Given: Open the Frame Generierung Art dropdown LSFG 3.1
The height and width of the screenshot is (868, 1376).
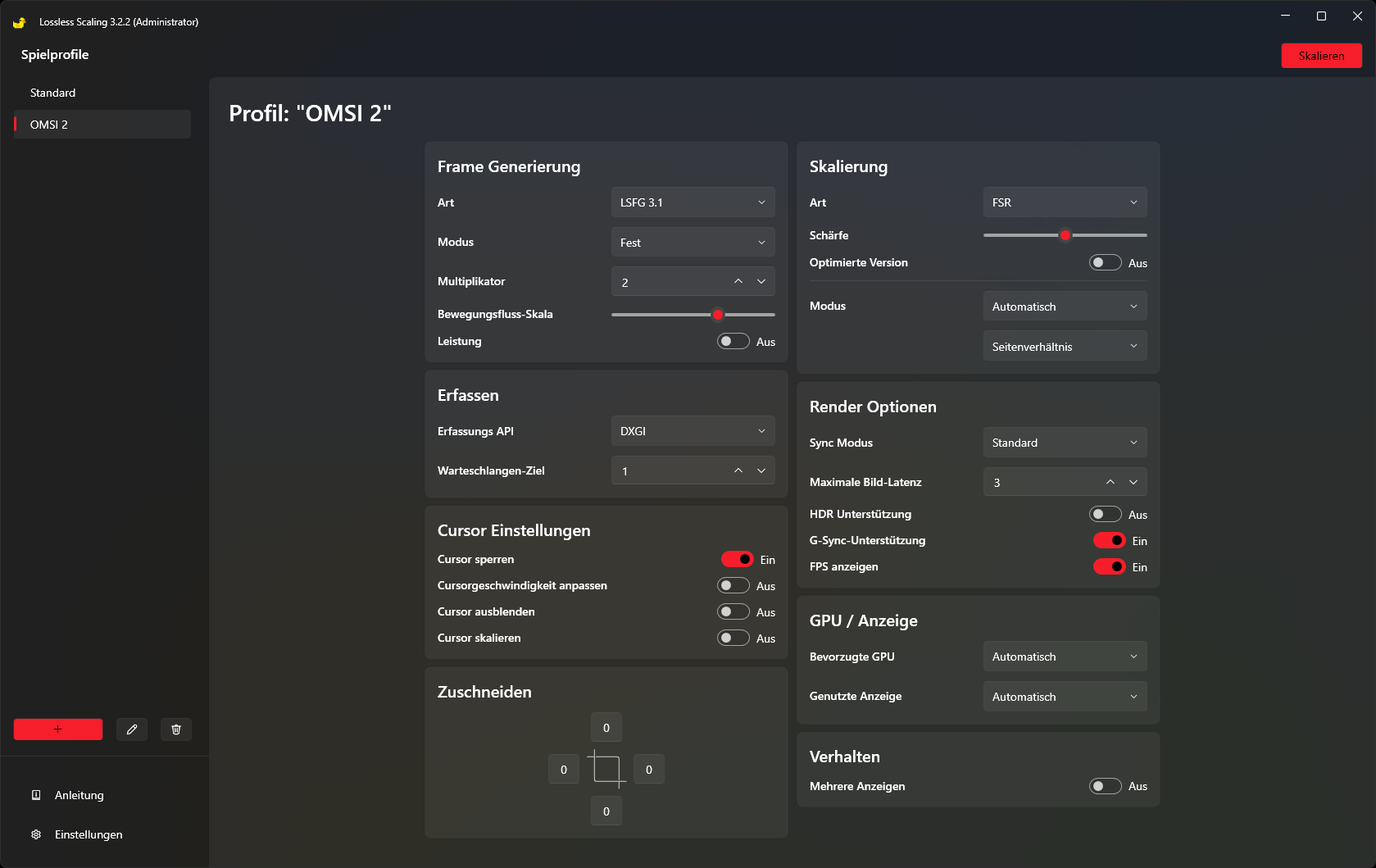Looking at the screenshot, I should pyautogui.click(x=693, y=202).
